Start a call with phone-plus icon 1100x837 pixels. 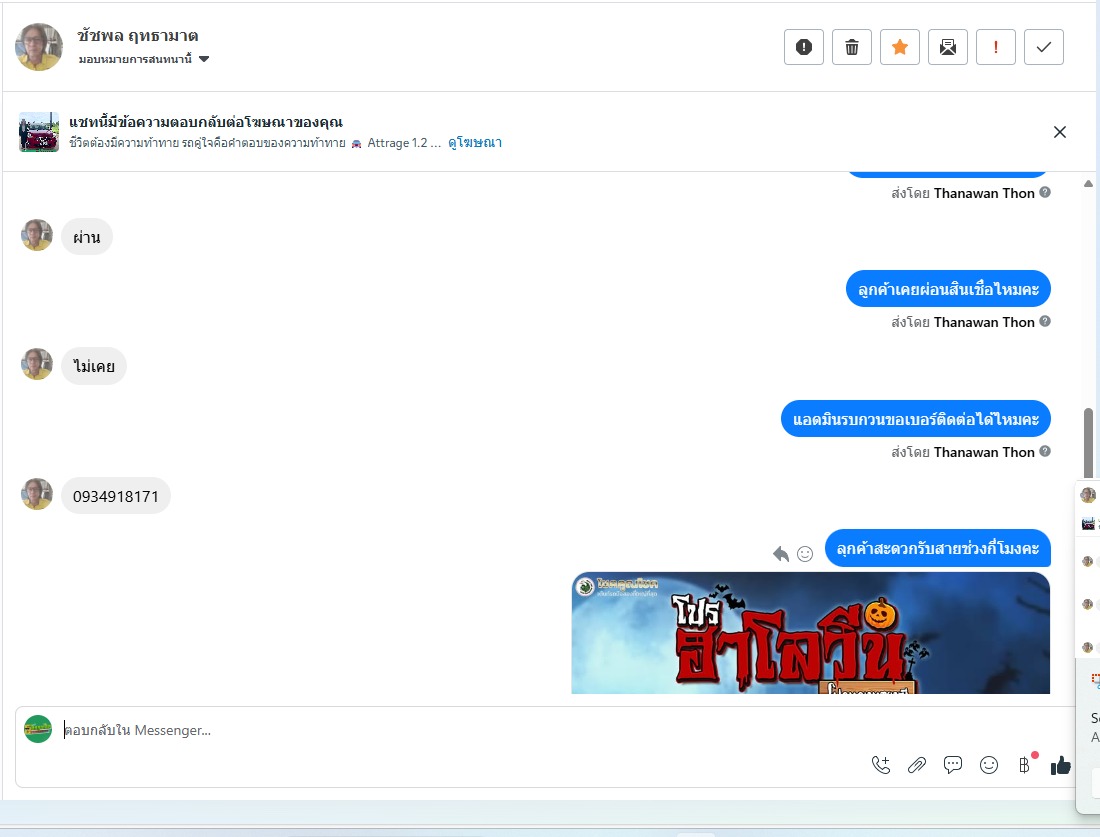click(881, 765)
